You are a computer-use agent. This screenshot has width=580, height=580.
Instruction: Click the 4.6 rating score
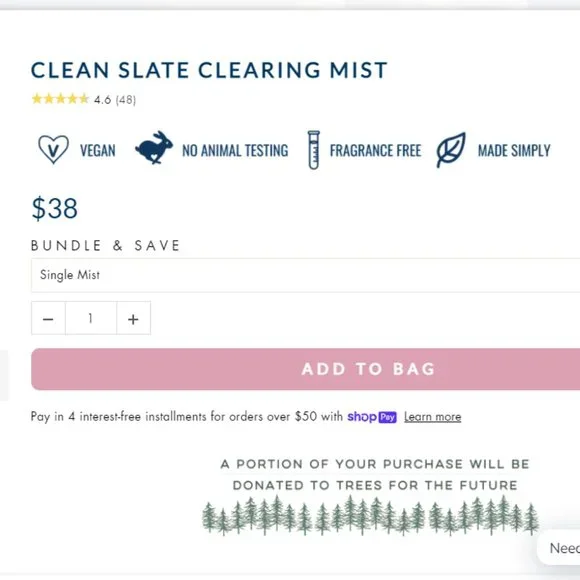pyautogui.click(x=102, y=100)
